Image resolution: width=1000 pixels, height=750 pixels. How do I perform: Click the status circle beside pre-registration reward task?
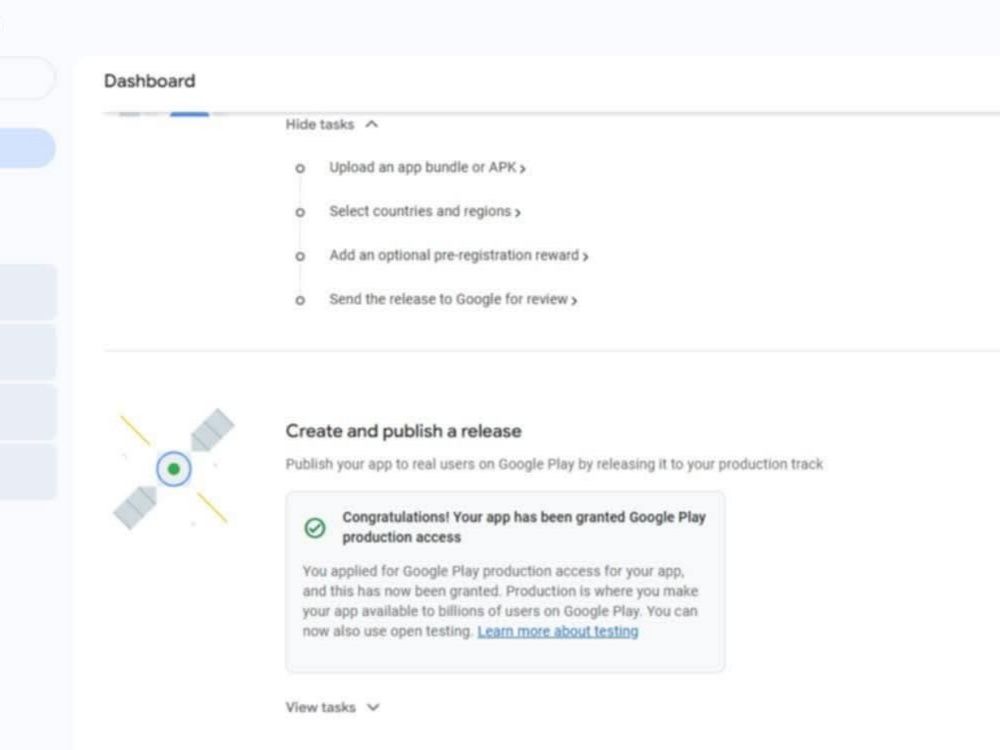(x=300, y=256)
